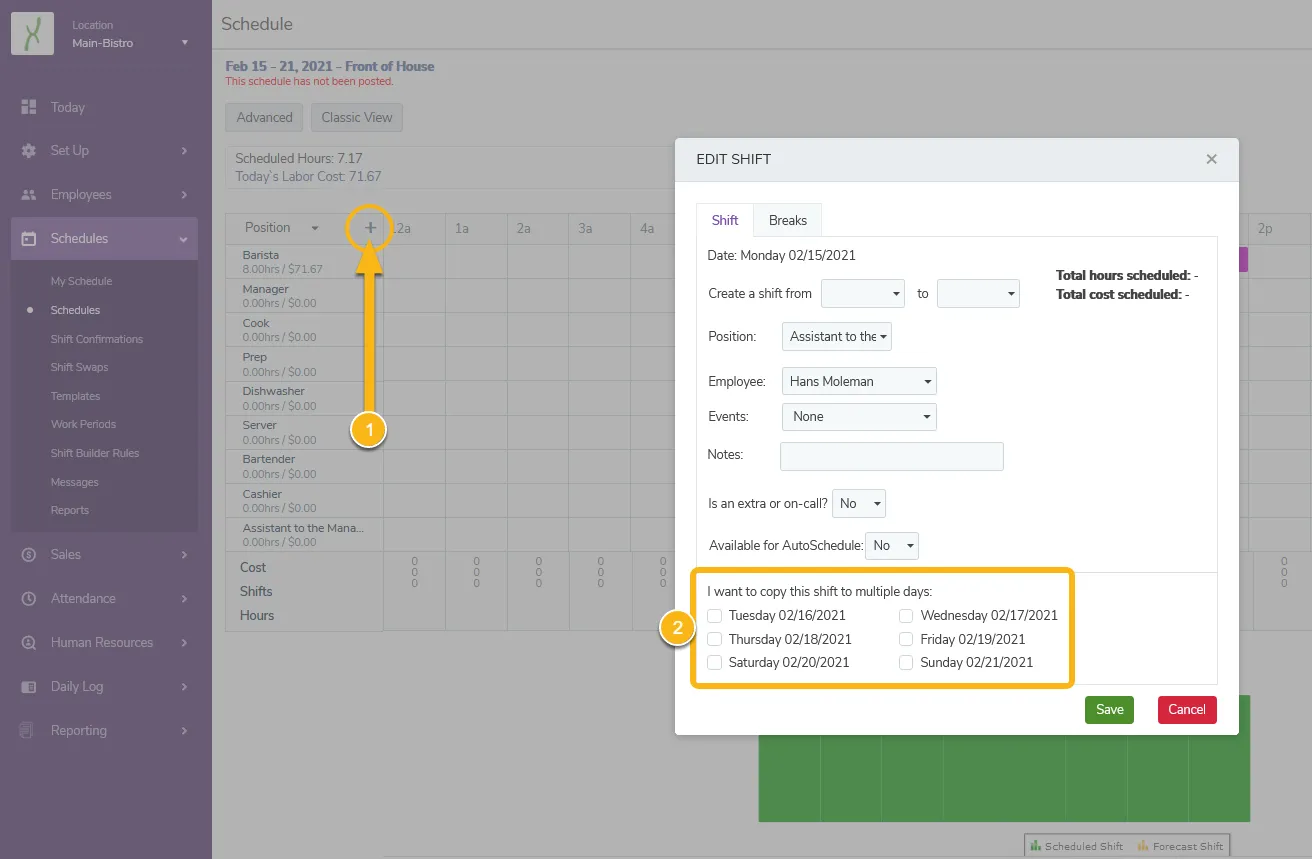Click the Reporting clipboard icon
This screenshot has height=859, width=1312.
tap(29, 731)
